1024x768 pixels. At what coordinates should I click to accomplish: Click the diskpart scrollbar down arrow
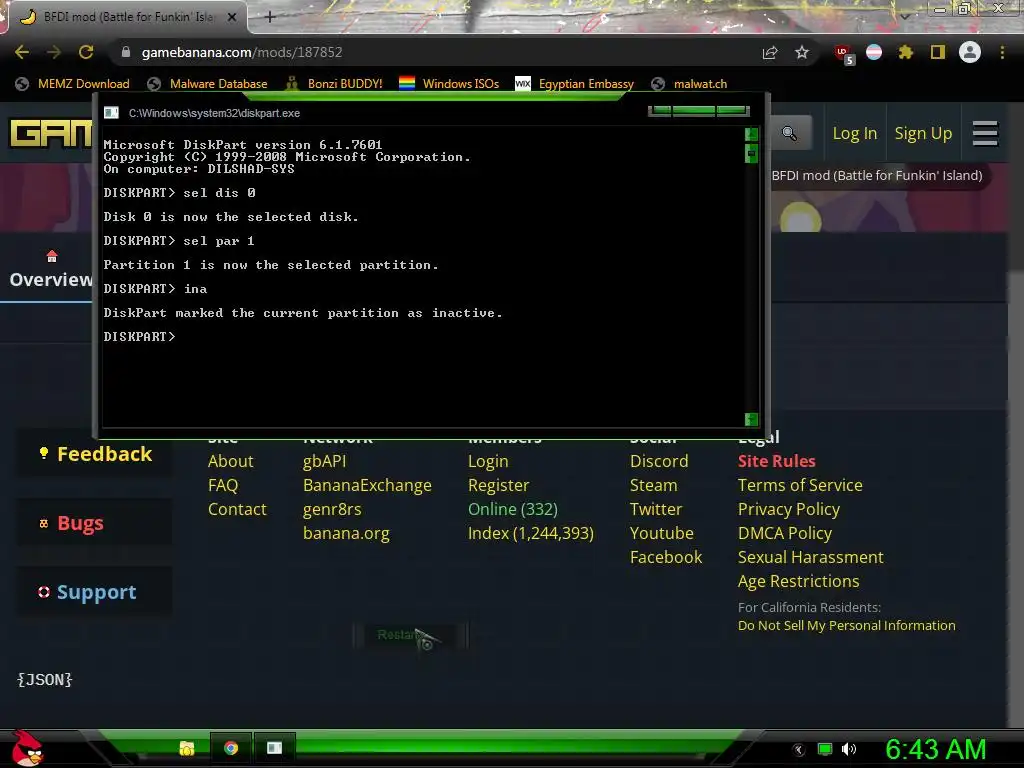(x=751, y=419)
